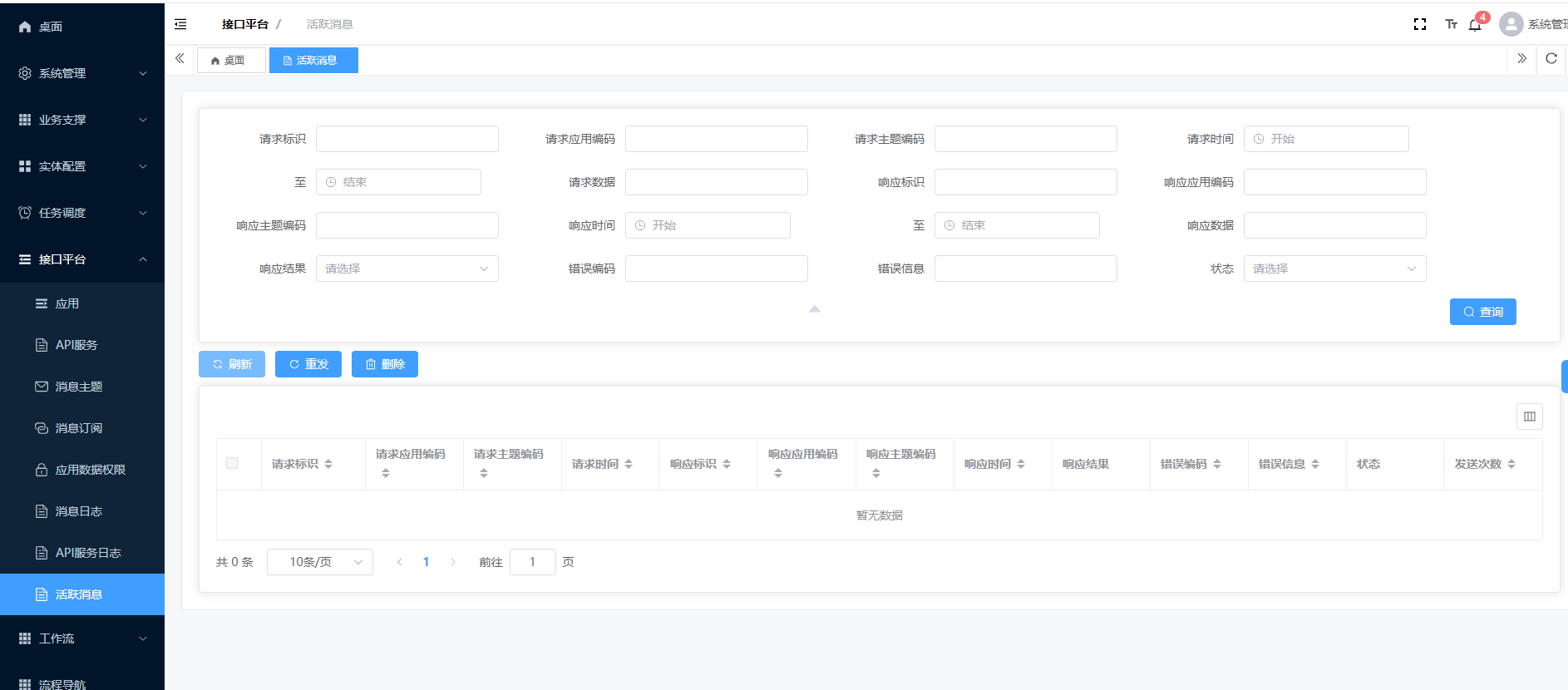1568x690 pixels.
Task: Focus the 响应数据 input field
Action: [x=1335, y=225]
